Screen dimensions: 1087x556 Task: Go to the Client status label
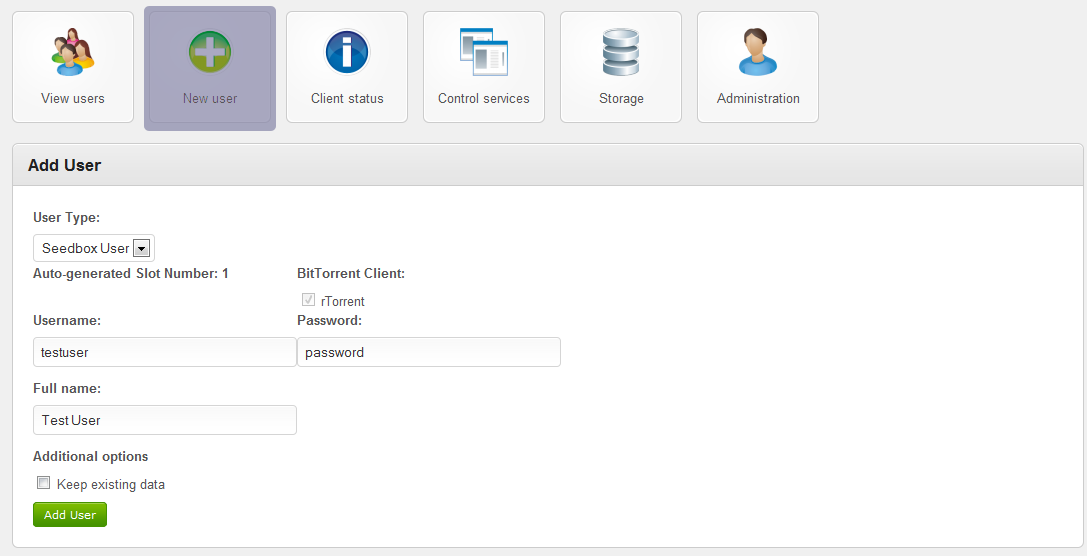point(347,99)
